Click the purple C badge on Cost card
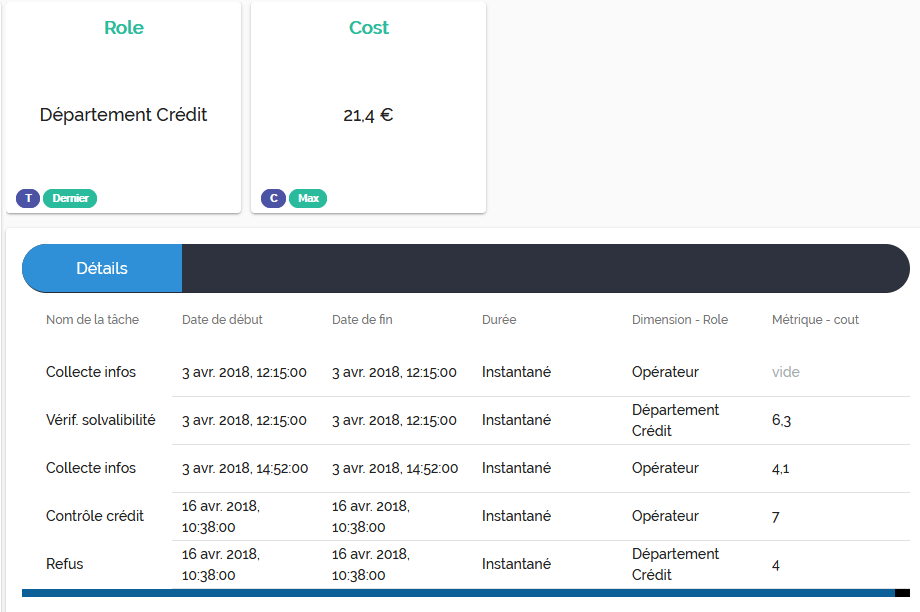 click(x=273, y=198)
